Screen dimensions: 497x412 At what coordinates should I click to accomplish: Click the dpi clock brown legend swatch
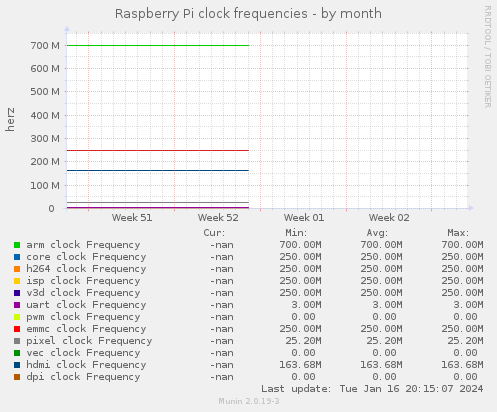pos(17,377)
